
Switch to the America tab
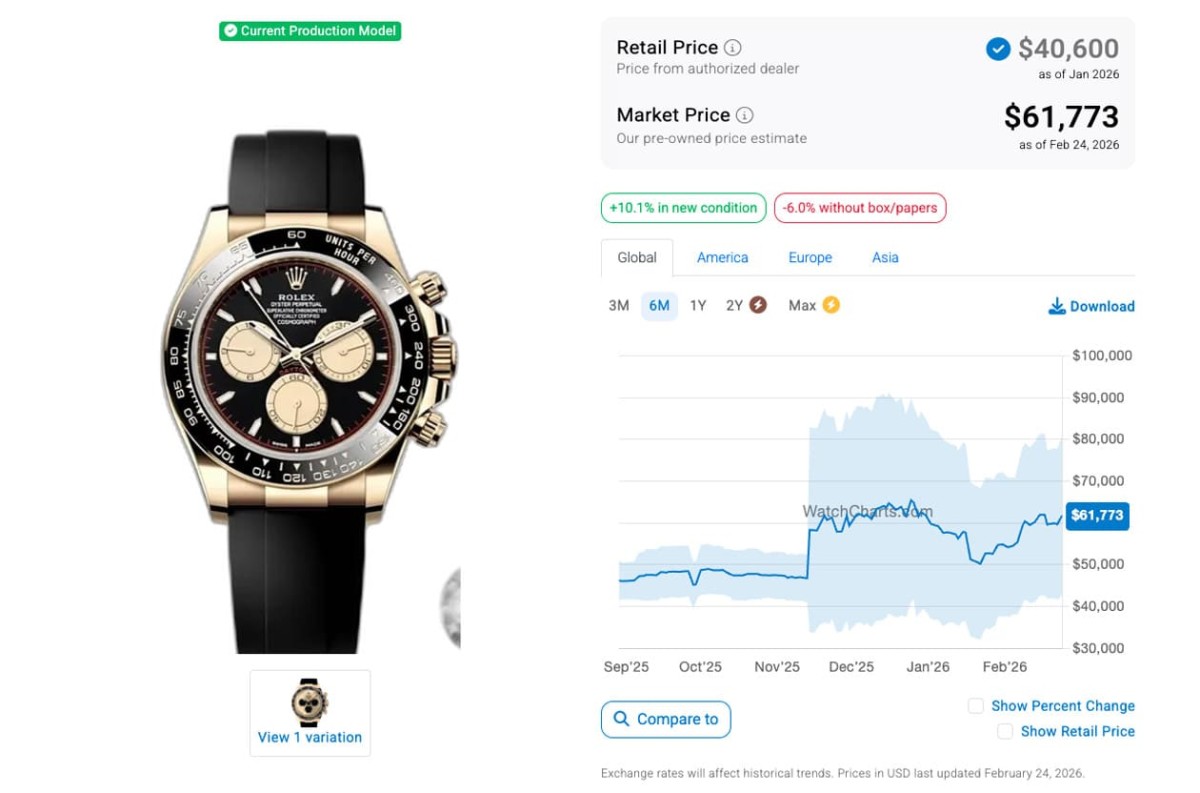pos(722,257)
